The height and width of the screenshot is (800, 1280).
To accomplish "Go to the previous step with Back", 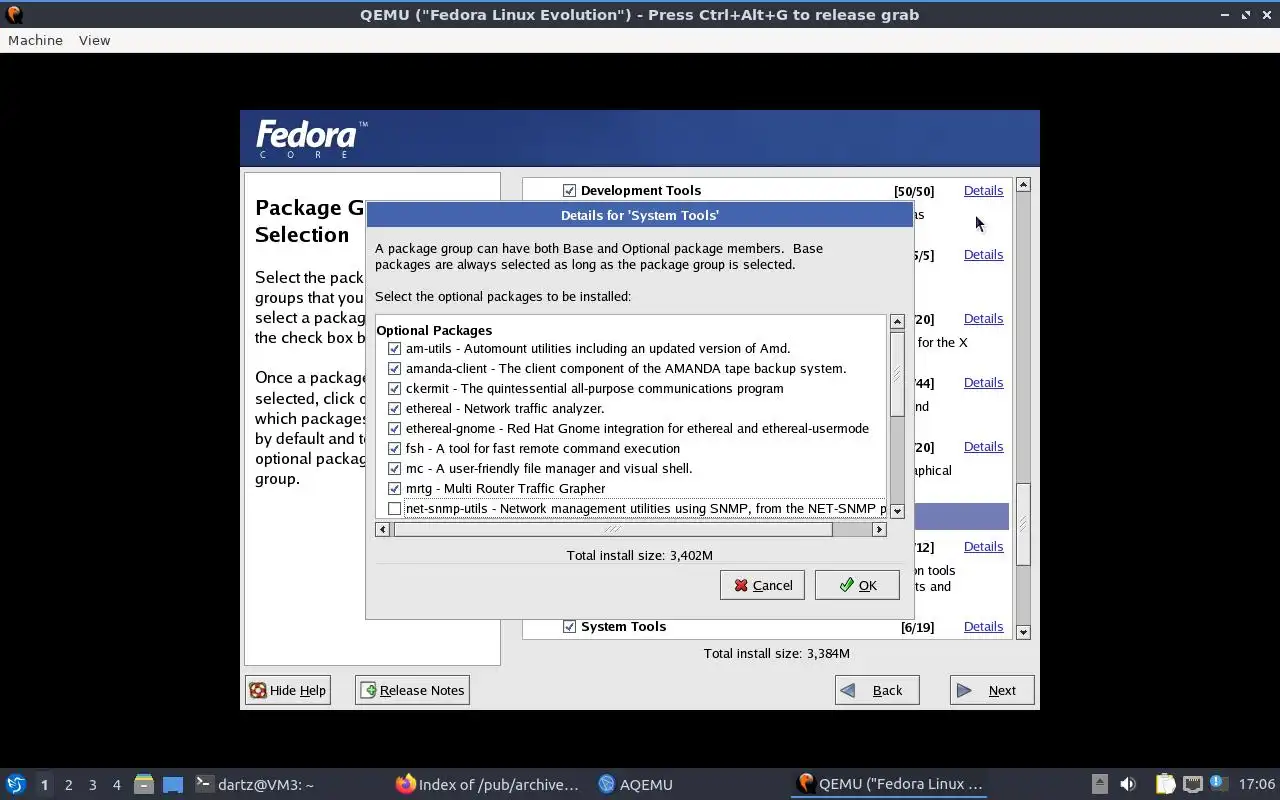I will [x=877, y=690].
